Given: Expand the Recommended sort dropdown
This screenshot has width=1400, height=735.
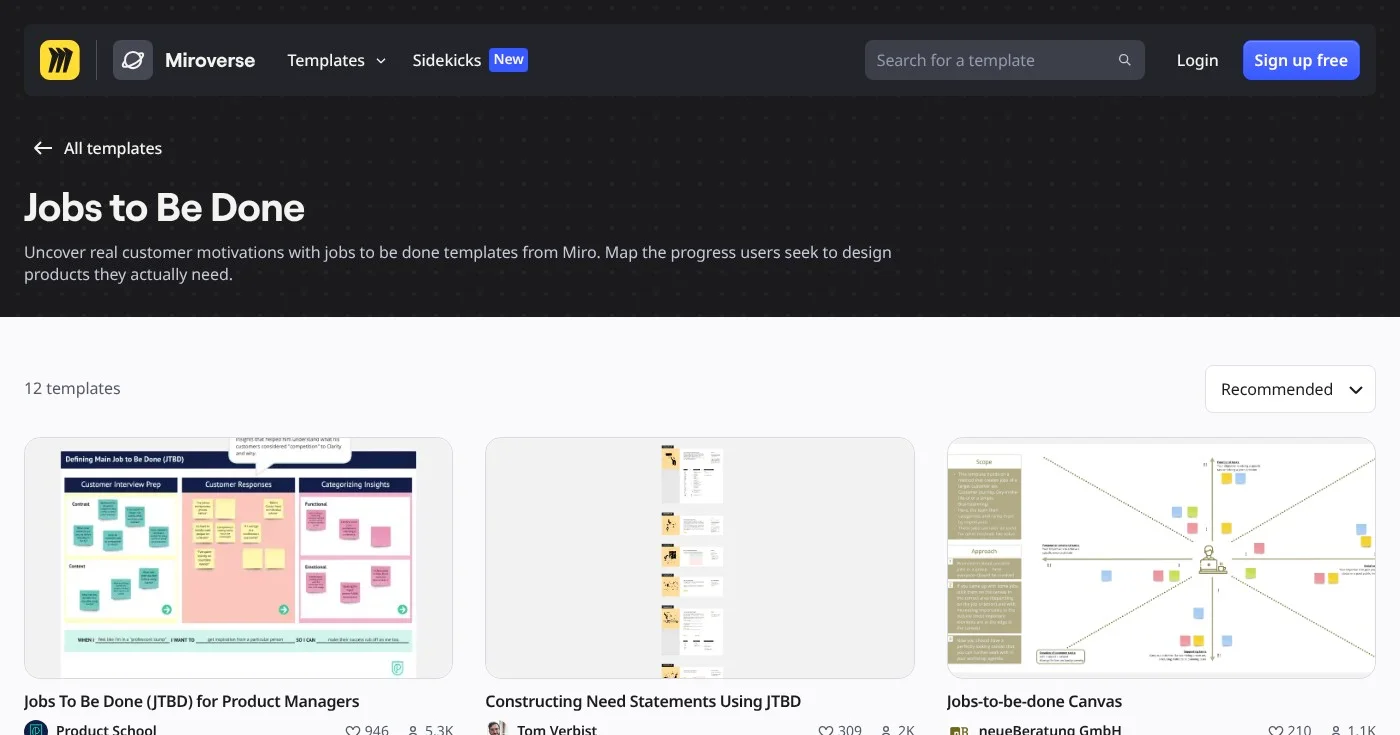Looking at the screenshot, I should pos(1290,389).
